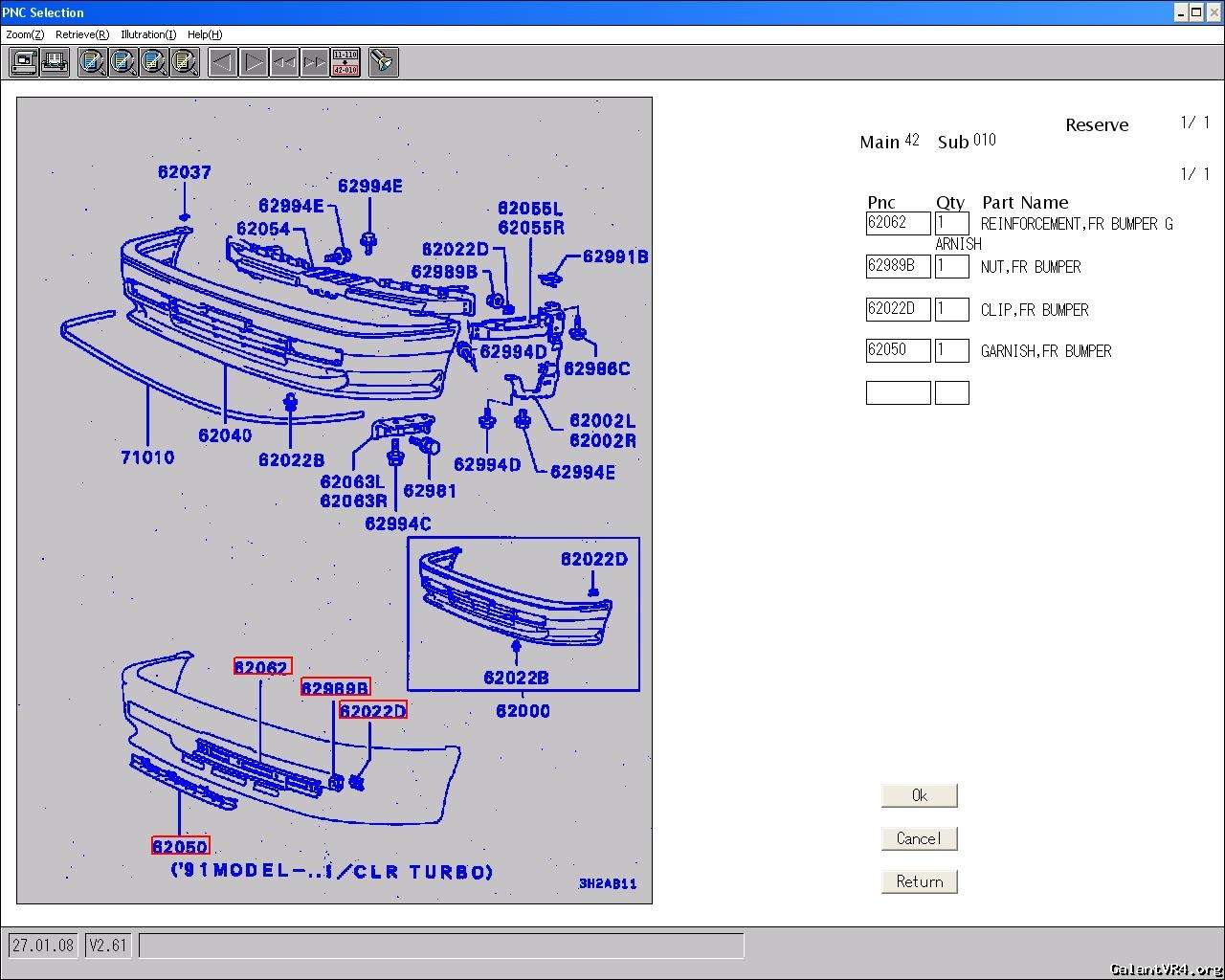Click the double left arrow rewind icon
The width and height of the screenshot is (1225, 980).
[284, 63]
